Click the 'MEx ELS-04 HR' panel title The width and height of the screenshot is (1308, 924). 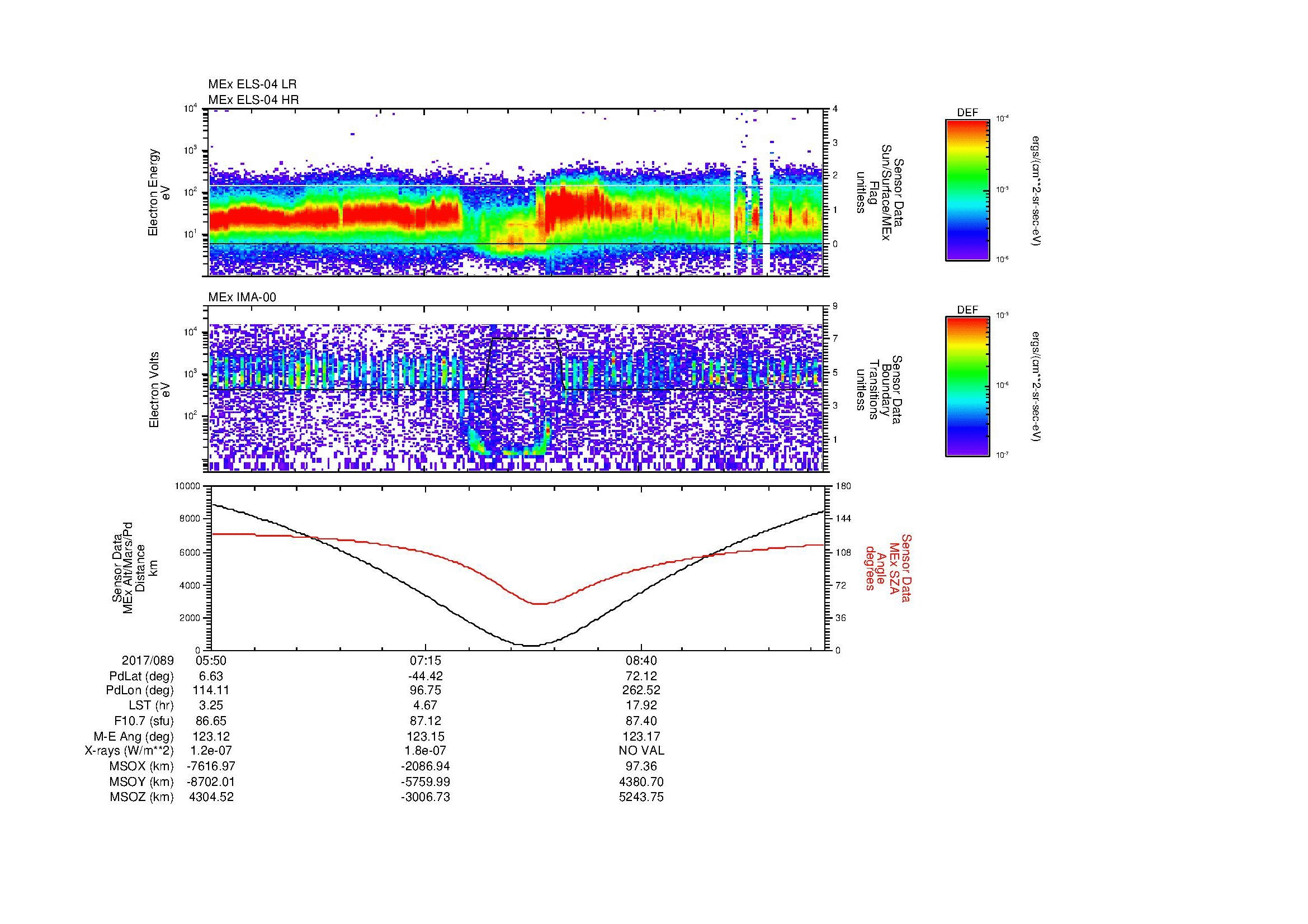pyautogui.click(x=253, y=100)
